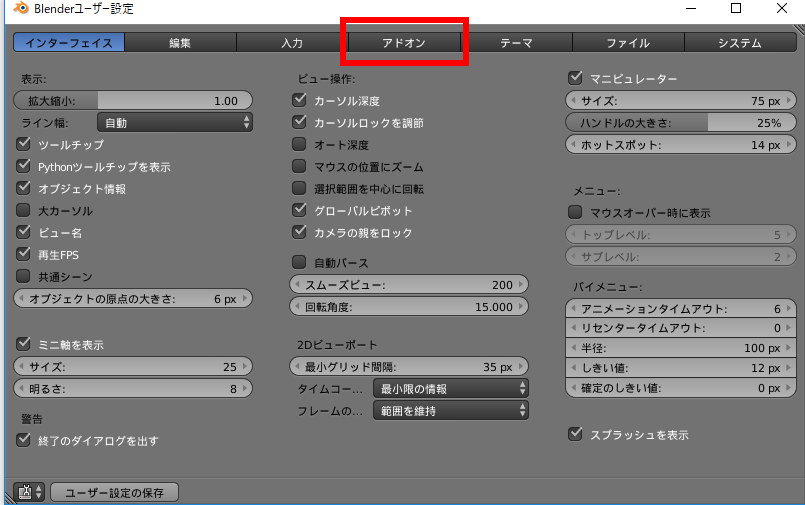Disable カーソルロックを調節 checkbox
Viewport: 805px width, 505px height.
299,122
